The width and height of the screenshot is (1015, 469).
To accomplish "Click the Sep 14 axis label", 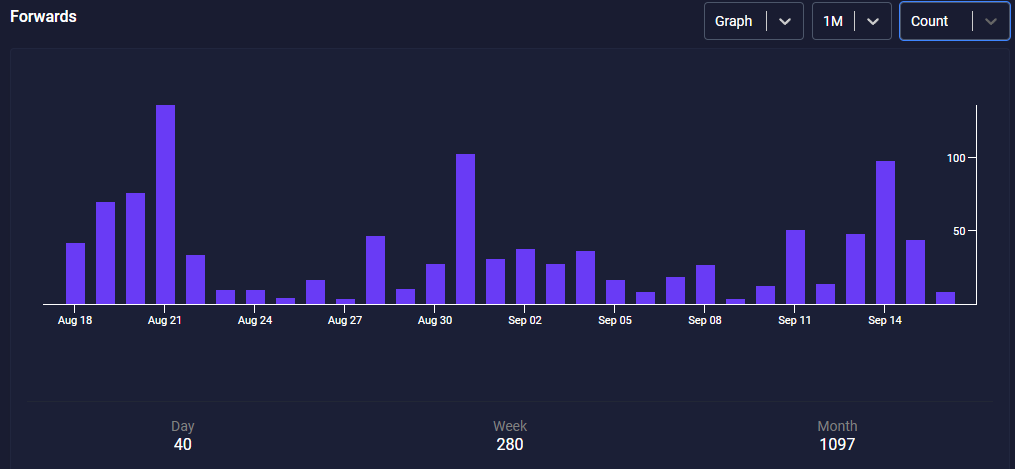I will coord(886,320).
